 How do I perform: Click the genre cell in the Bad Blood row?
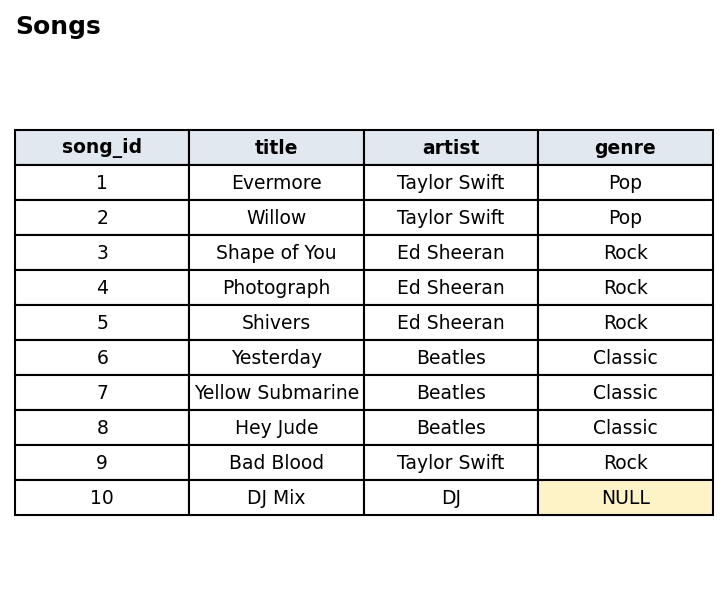point(625,463)
